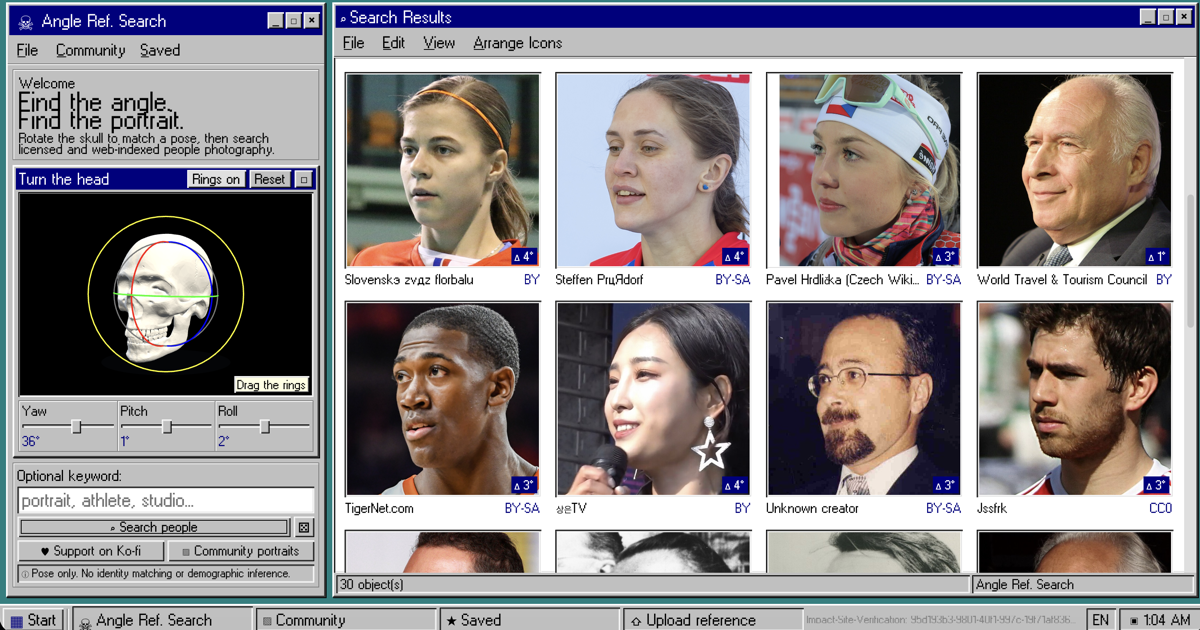Open the Start menu on the taskbar
Viewport: 1200px width, 630px height.
click(x=33, y=620)
